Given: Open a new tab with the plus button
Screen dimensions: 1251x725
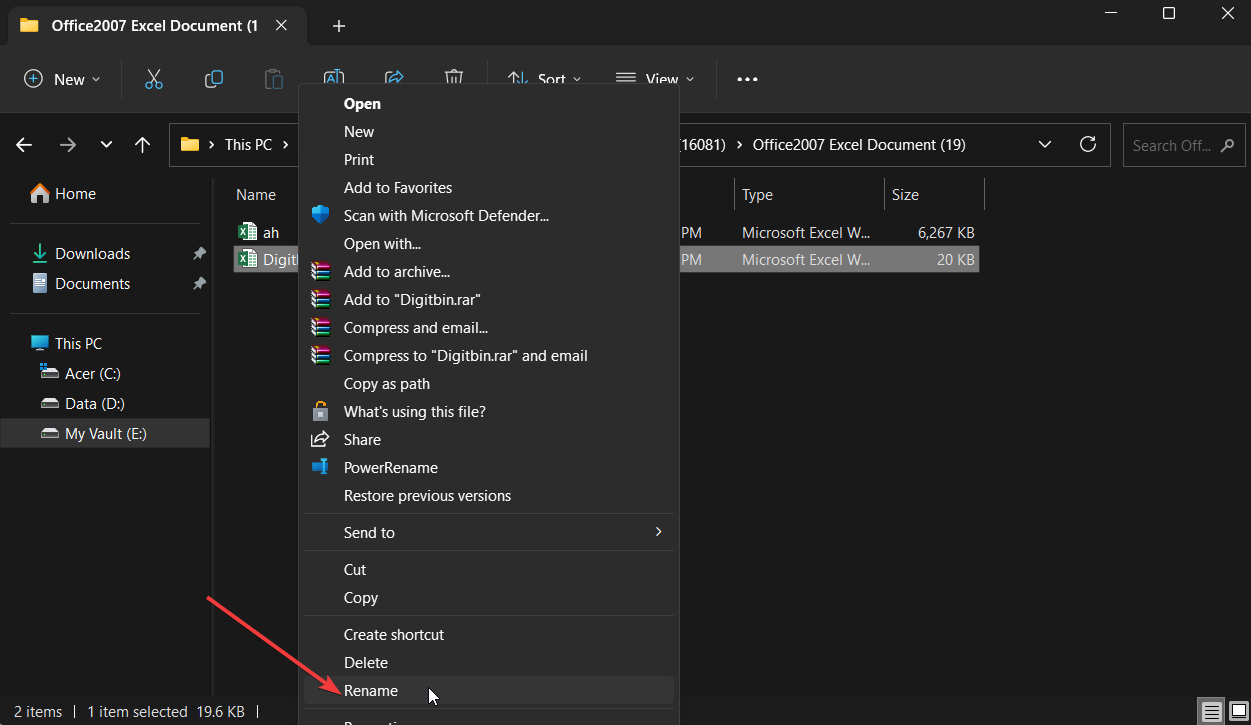Looking at the screenshot, I should coord(338,26).
